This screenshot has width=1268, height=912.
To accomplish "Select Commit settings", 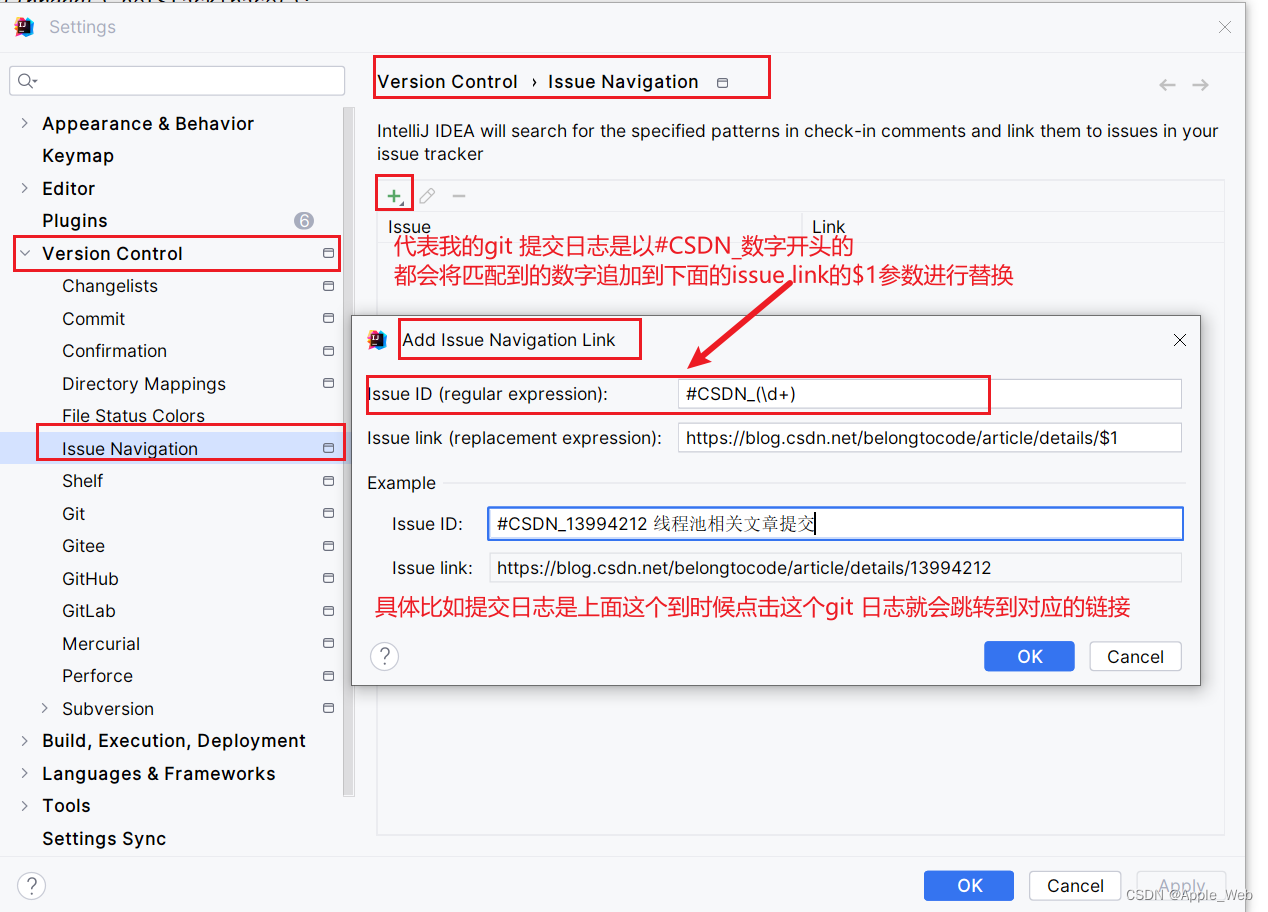I will [94, 319].
